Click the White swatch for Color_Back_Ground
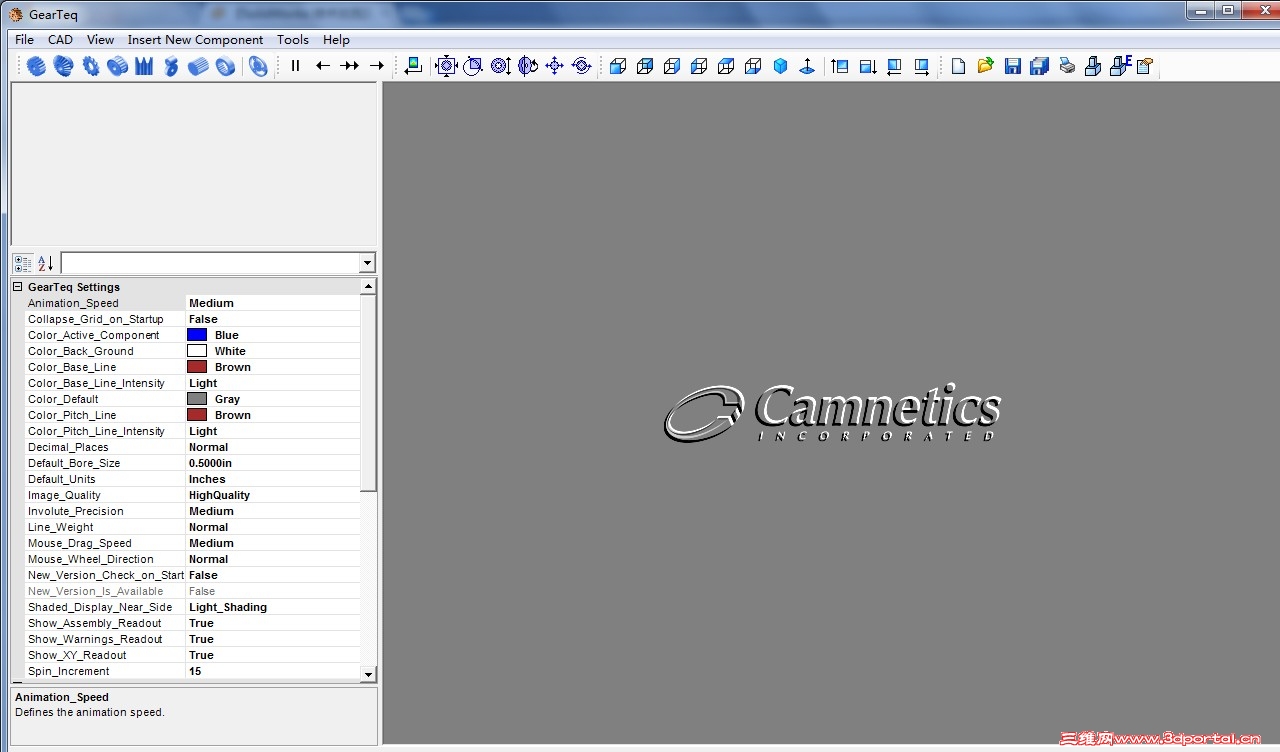The height and width of the screenshot is (752, 1280). (197, 351)
